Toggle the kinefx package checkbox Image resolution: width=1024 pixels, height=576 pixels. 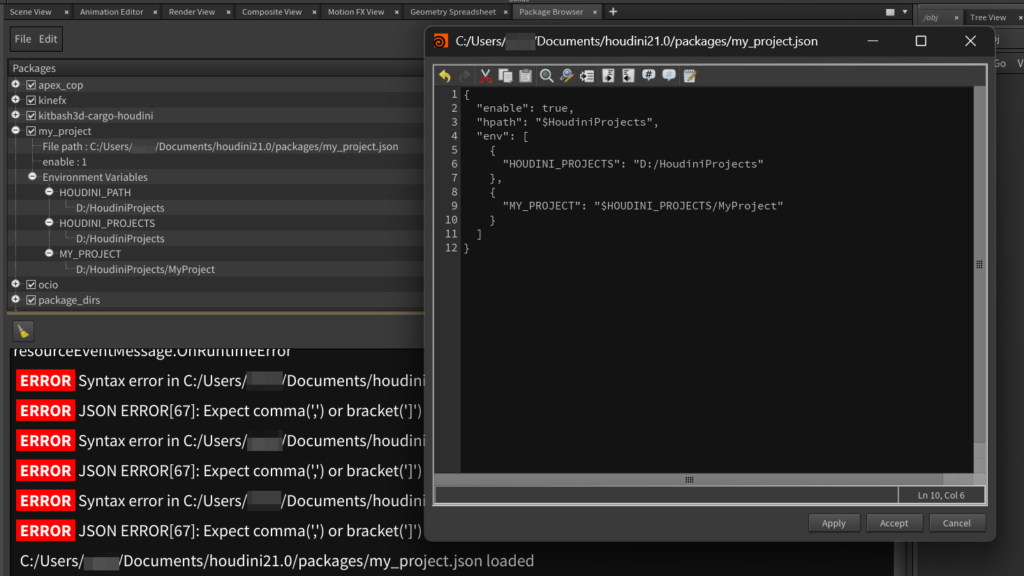coord(31,101)
